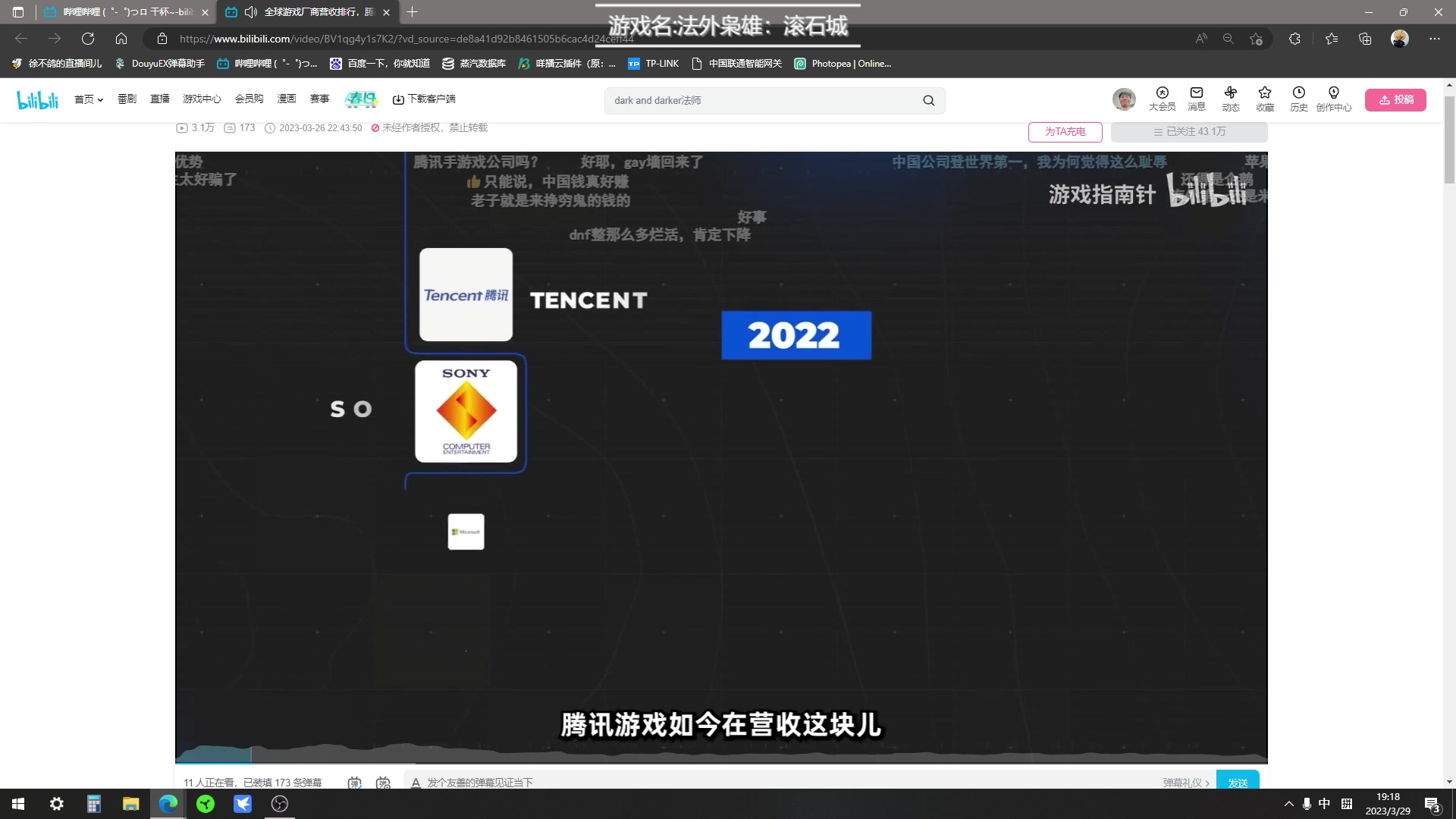Open the Photopea bookmark
This screenshot has height=819, width=1456.
coord(843,64)
